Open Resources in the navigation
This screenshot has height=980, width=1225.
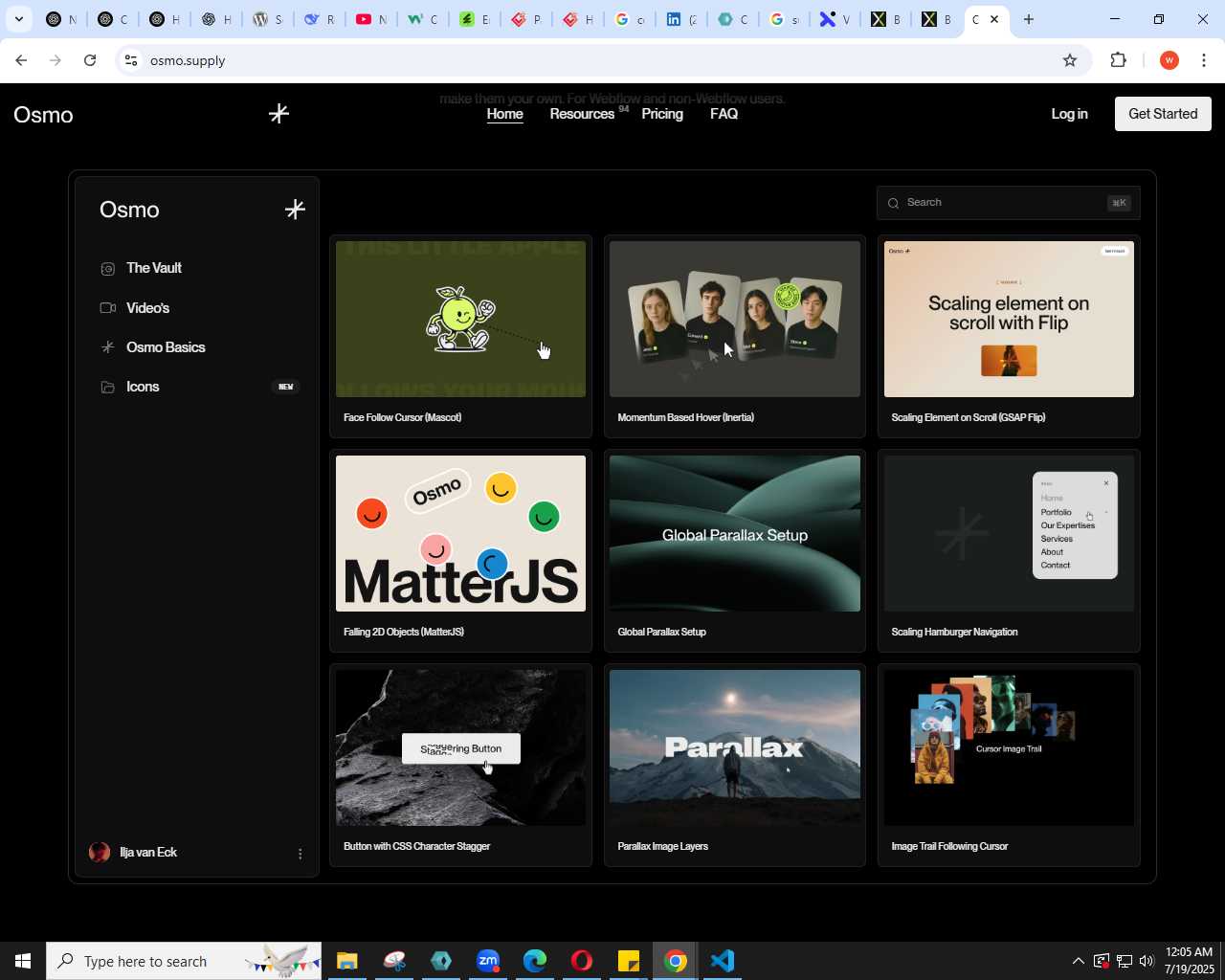[x=582, y=114]
